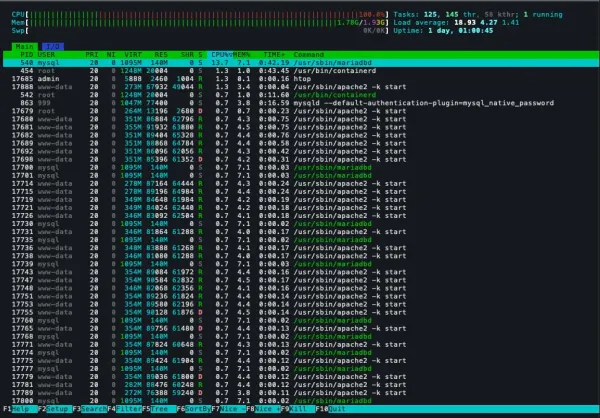Switch to the I/O tab
The height and width of the screenshot is (418, 600).
[x=51, y=46]
